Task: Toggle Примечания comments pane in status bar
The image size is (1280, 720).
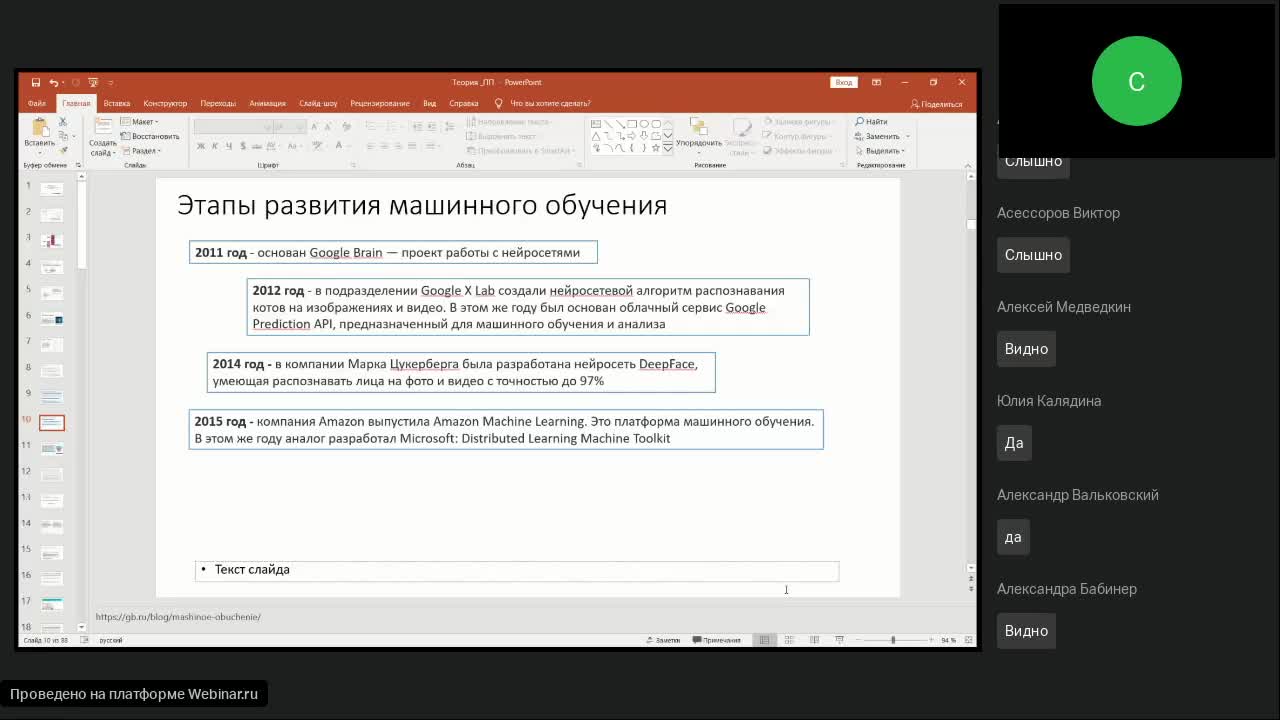Action: pyautogui.click(x=717, y=640)
